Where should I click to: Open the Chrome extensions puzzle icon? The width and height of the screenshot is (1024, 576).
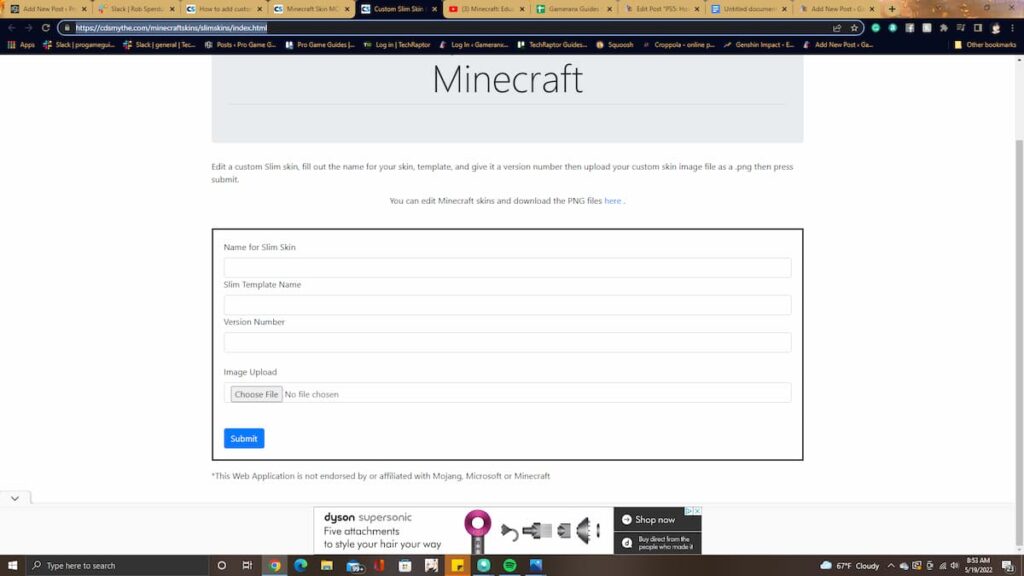(944, 28)
